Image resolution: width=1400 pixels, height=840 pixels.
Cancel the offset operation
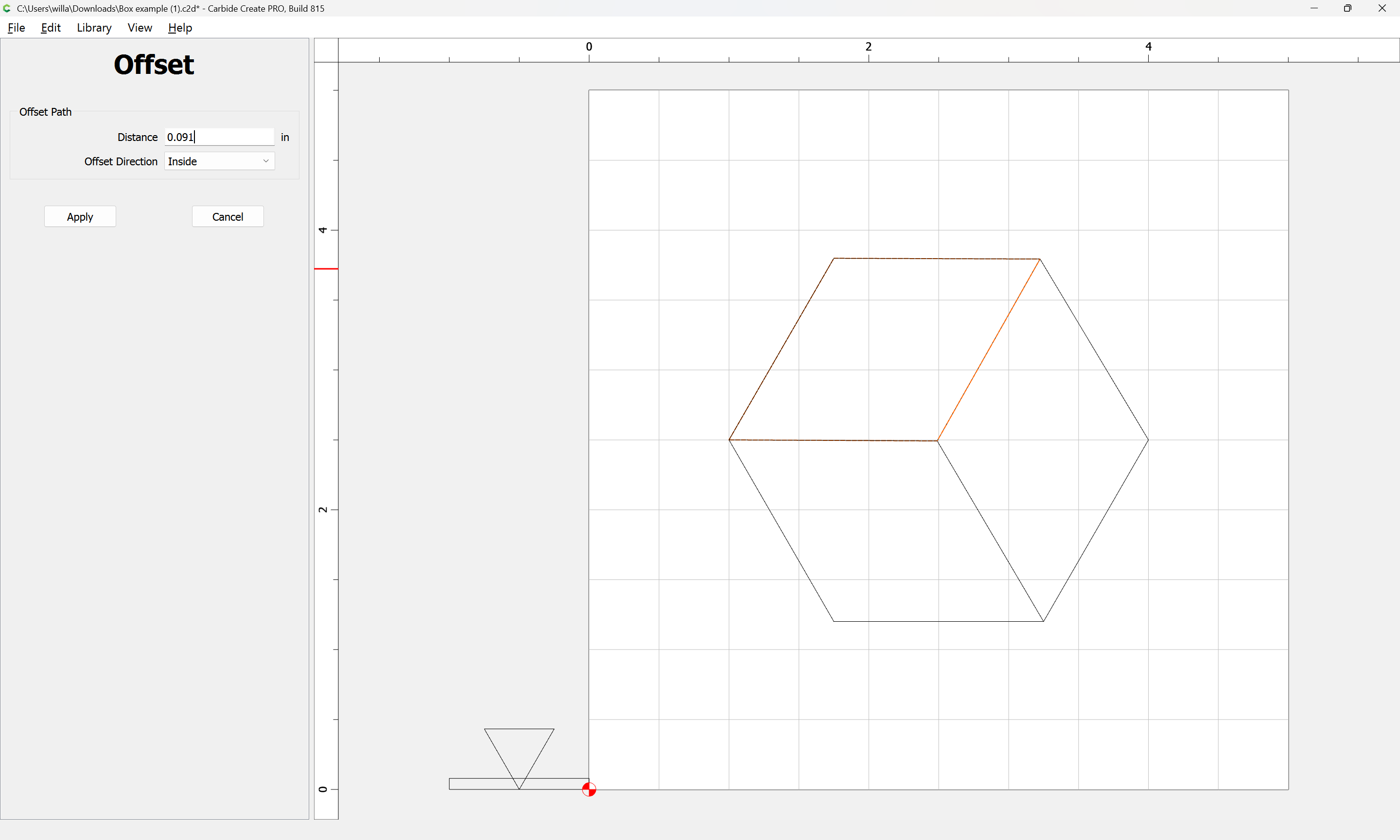coord(227,217)
